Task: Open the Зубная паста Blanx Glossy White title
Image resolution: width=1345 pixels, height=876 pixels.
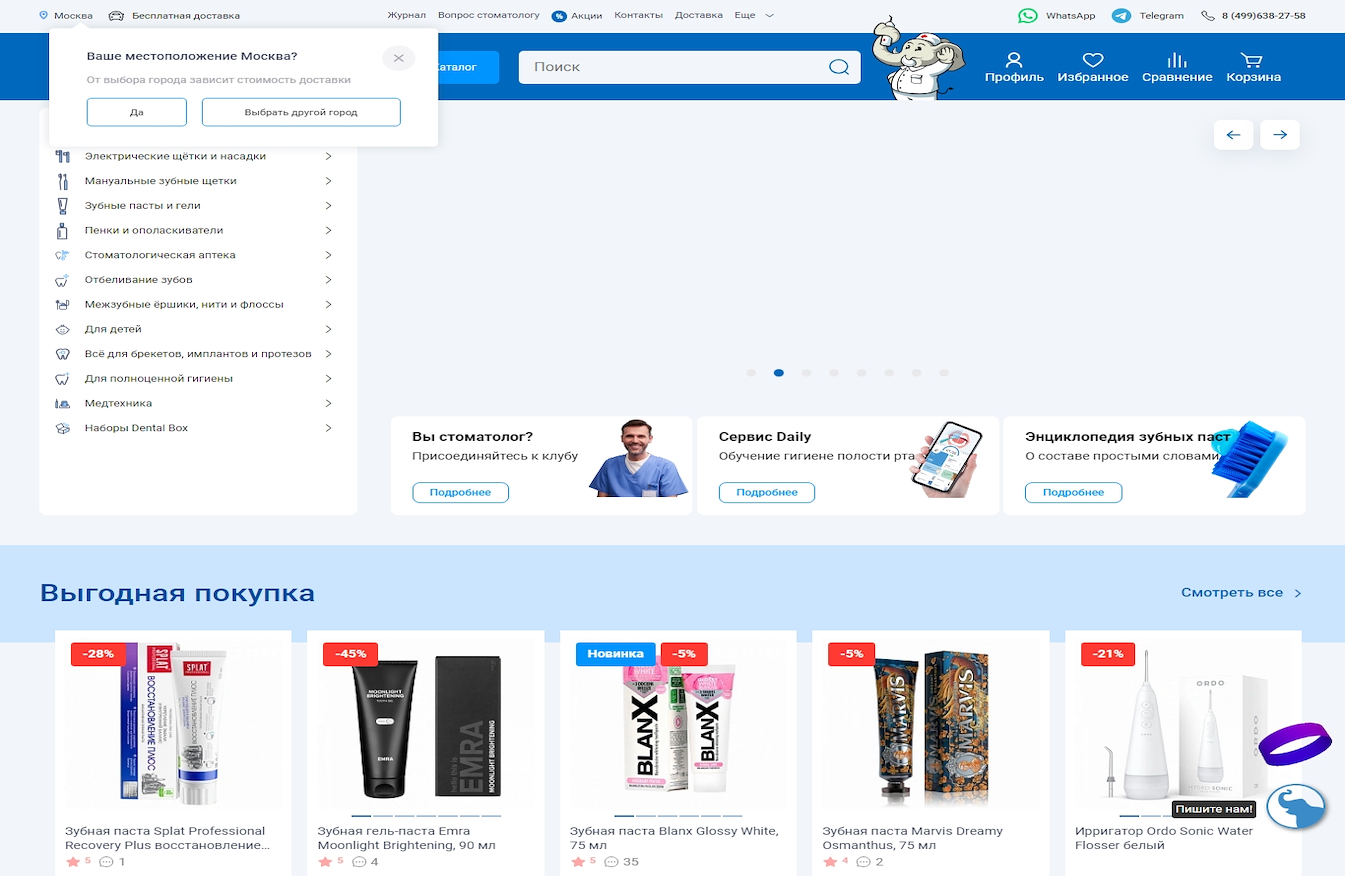Action: point(674,838)
